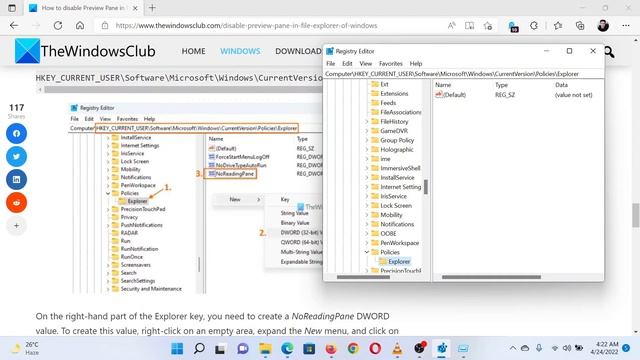This screenshot has width=640, height=360.
Task: Click the Registry Editor address path field
Action: pos(464,74)
